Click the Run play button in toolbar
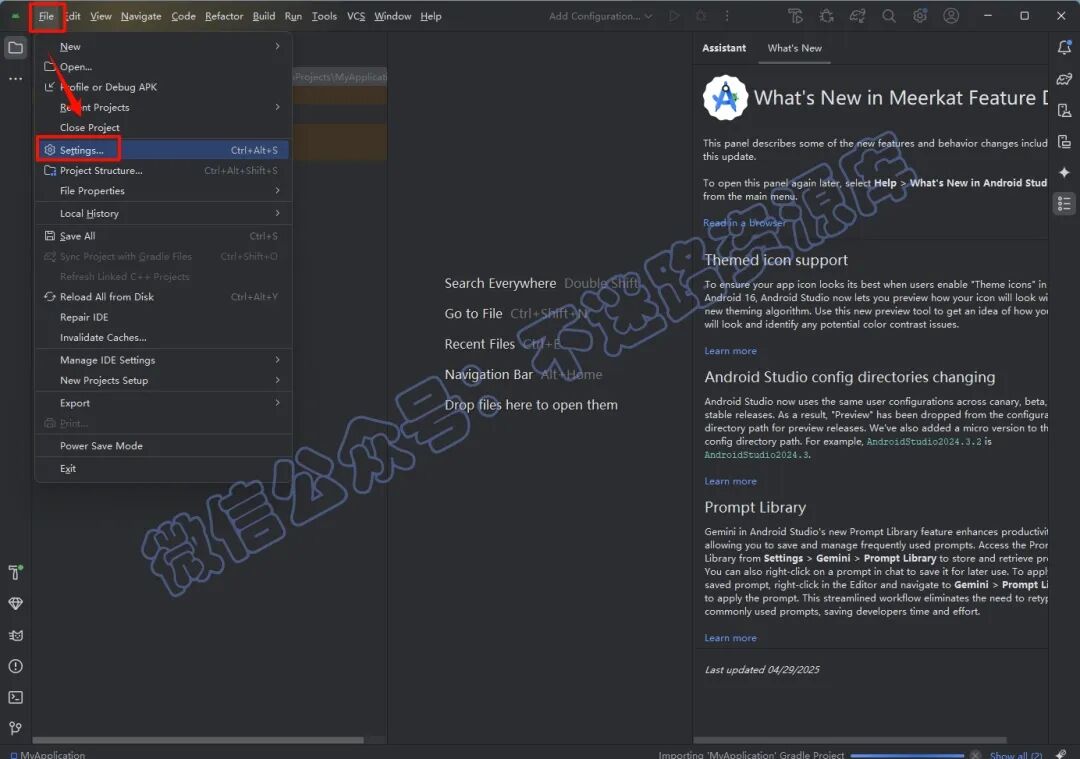Image resolution: width=1080 pixels, height=759 pixels. (674, 16)
